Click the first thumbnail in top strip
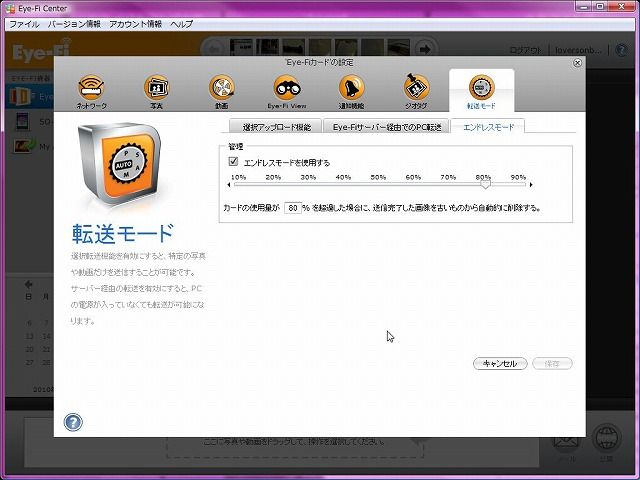Viewport: 640px width, 480px height. [x=241, y=47]
